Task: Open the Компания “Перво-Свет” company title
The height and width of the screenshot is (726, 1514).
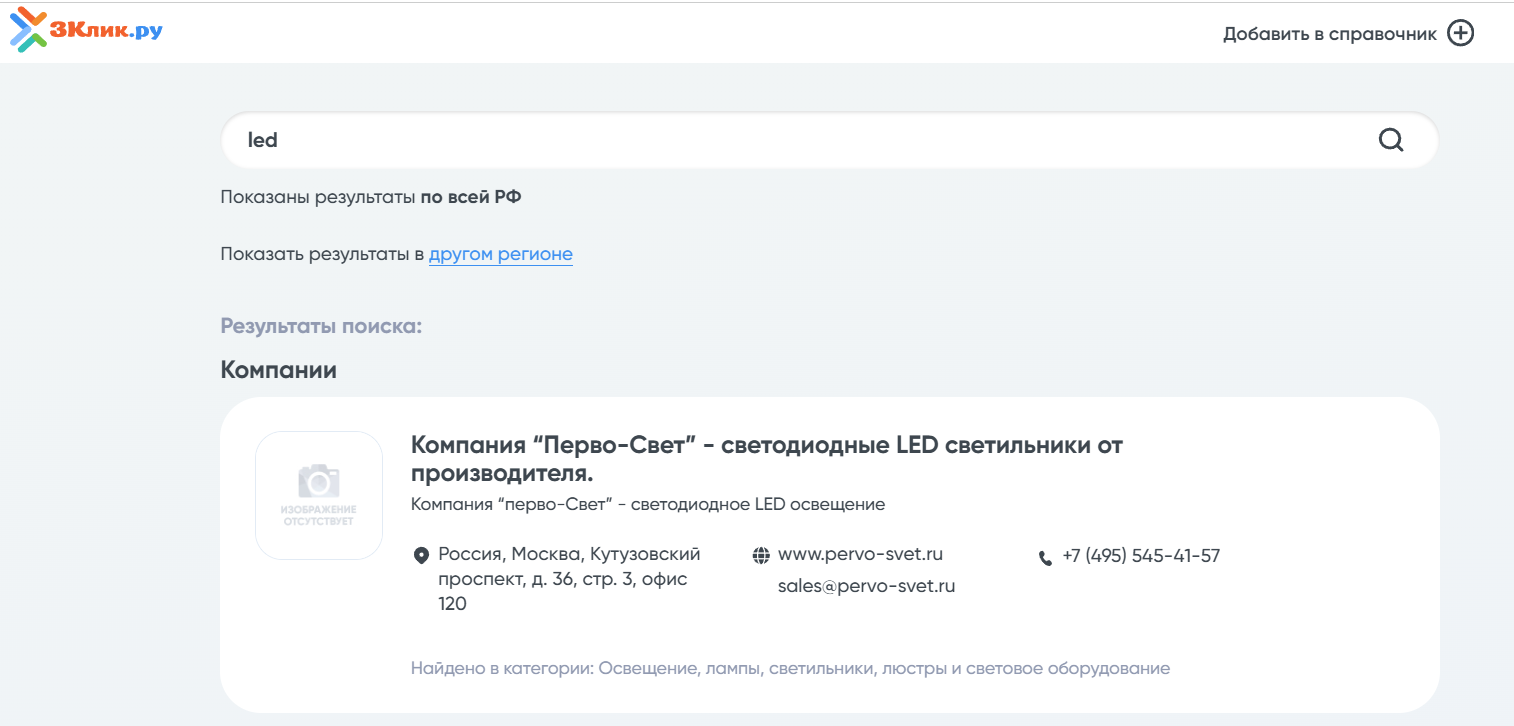Action: click(767, 458)
